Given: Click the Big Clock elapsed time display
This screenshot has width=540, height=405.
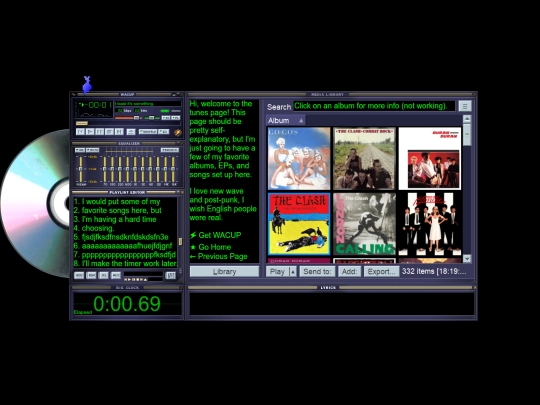Looking at the screenshot, I should pyautogui.click(x=127, y=304).
